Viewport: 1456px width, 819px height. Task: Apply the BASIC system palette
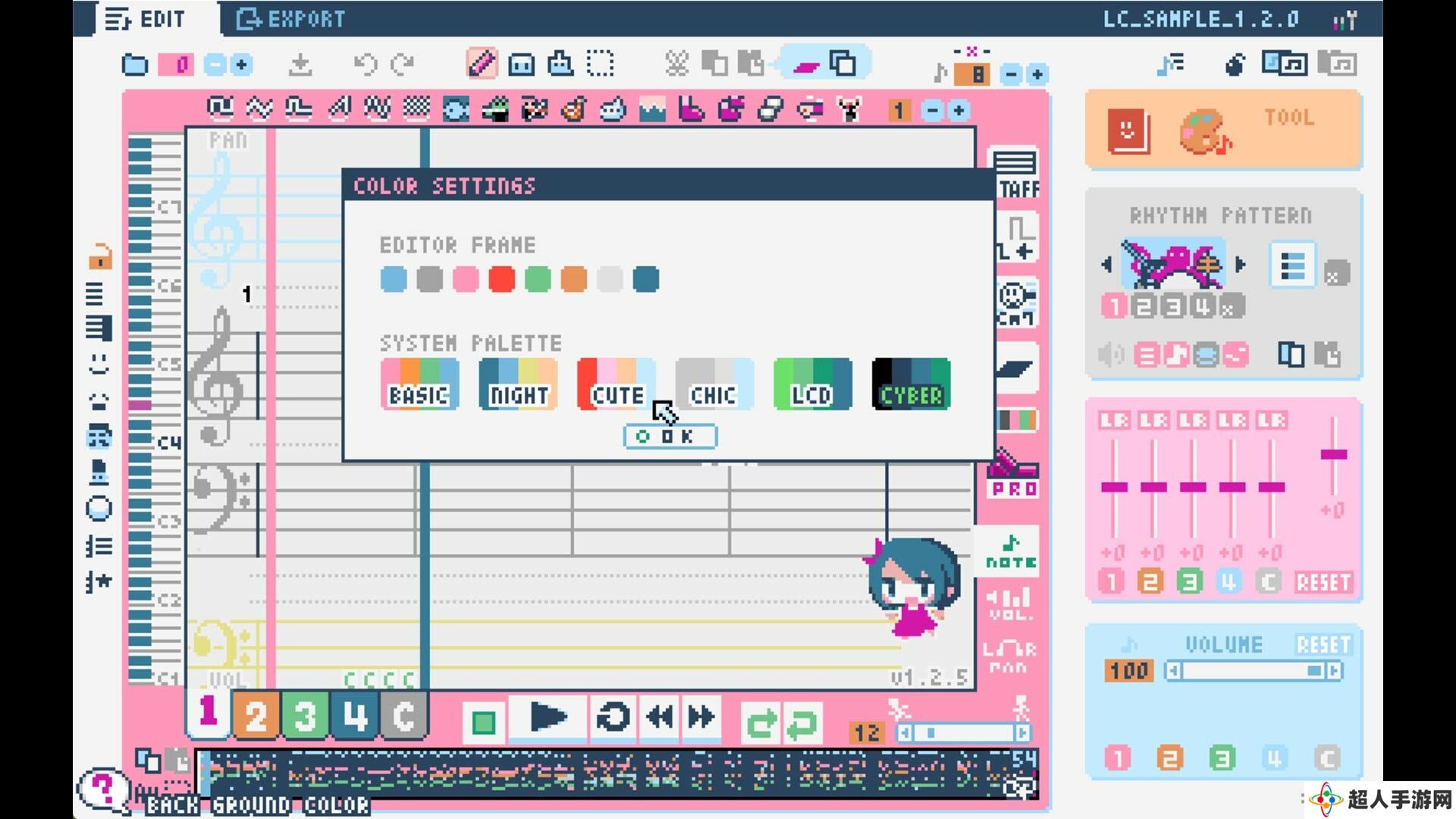419,384
